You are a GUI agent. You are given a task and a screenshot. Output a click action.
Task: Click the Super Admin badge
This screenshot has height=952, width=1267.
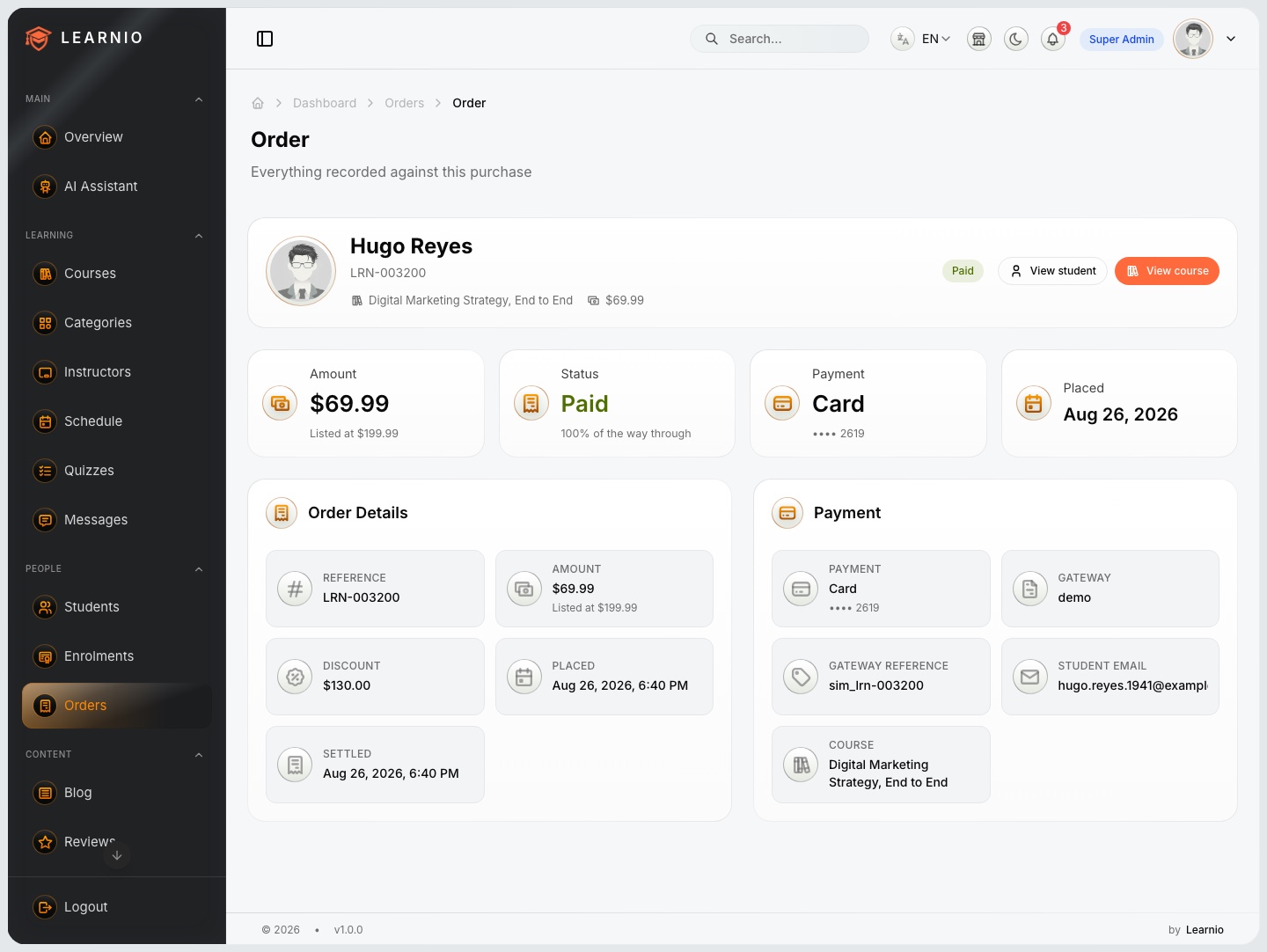coord(1121,40)
